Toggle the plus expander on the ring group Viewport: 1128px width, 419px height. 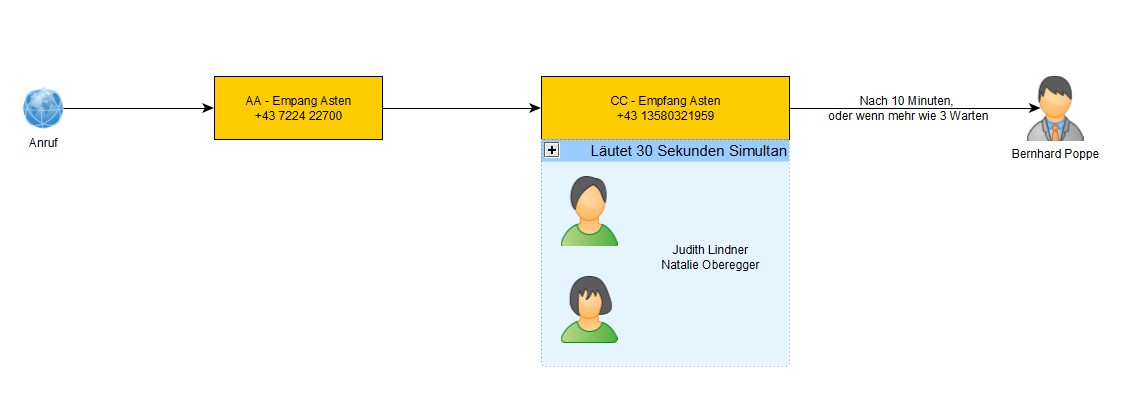(x=552, y=150)
